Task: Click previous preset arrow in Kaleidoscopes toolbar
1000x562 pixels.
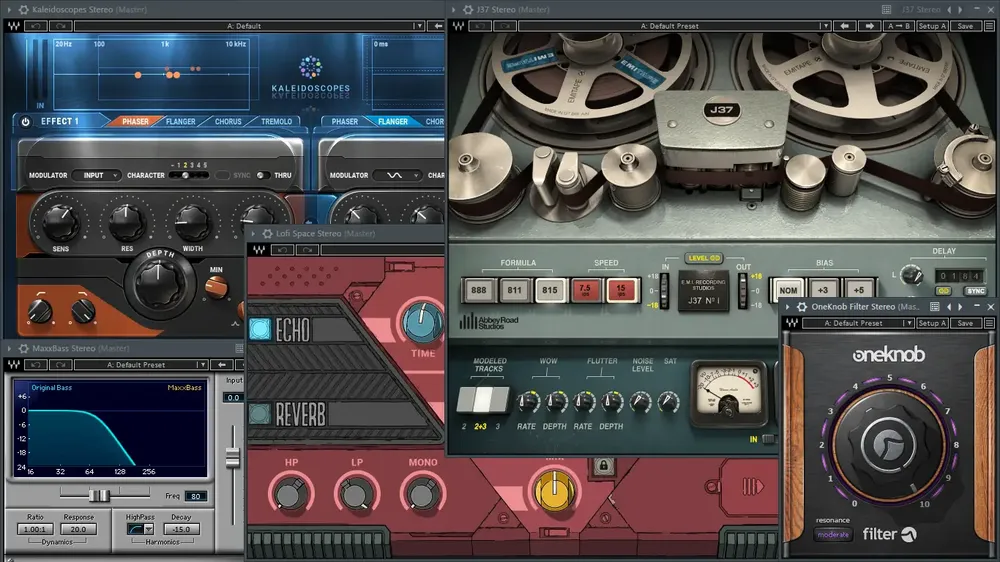Action: (438, 26)
